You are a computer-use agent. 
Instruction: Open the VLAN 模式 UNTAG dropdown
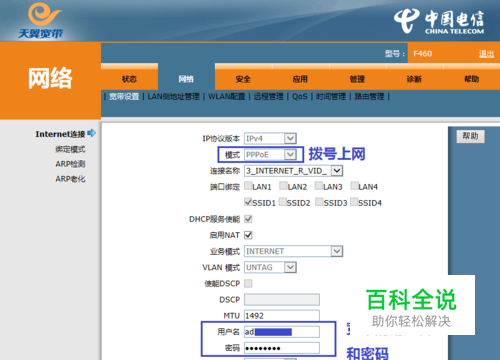[x=270, y=267]
